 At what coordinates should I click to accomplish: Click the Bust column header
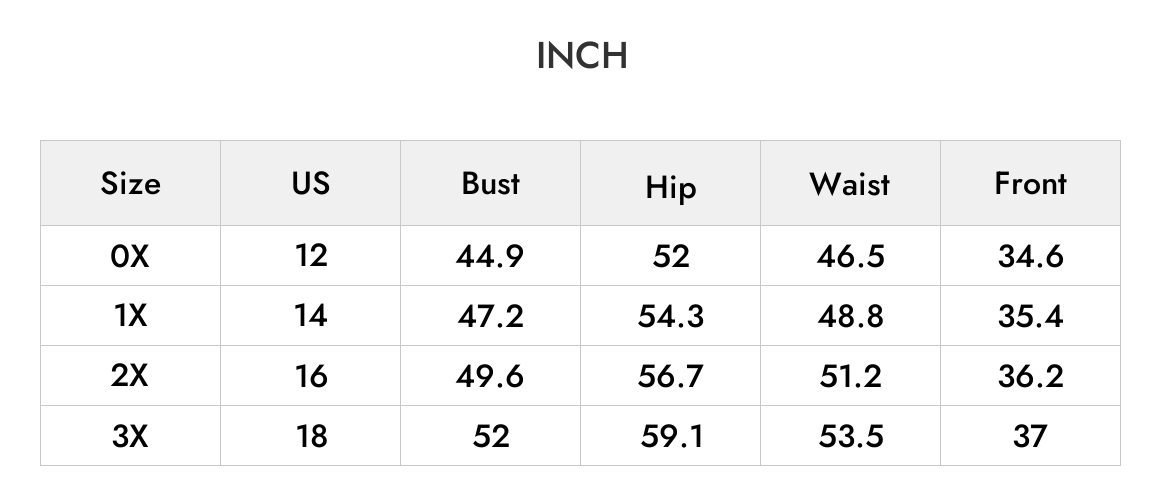point(490,183)
